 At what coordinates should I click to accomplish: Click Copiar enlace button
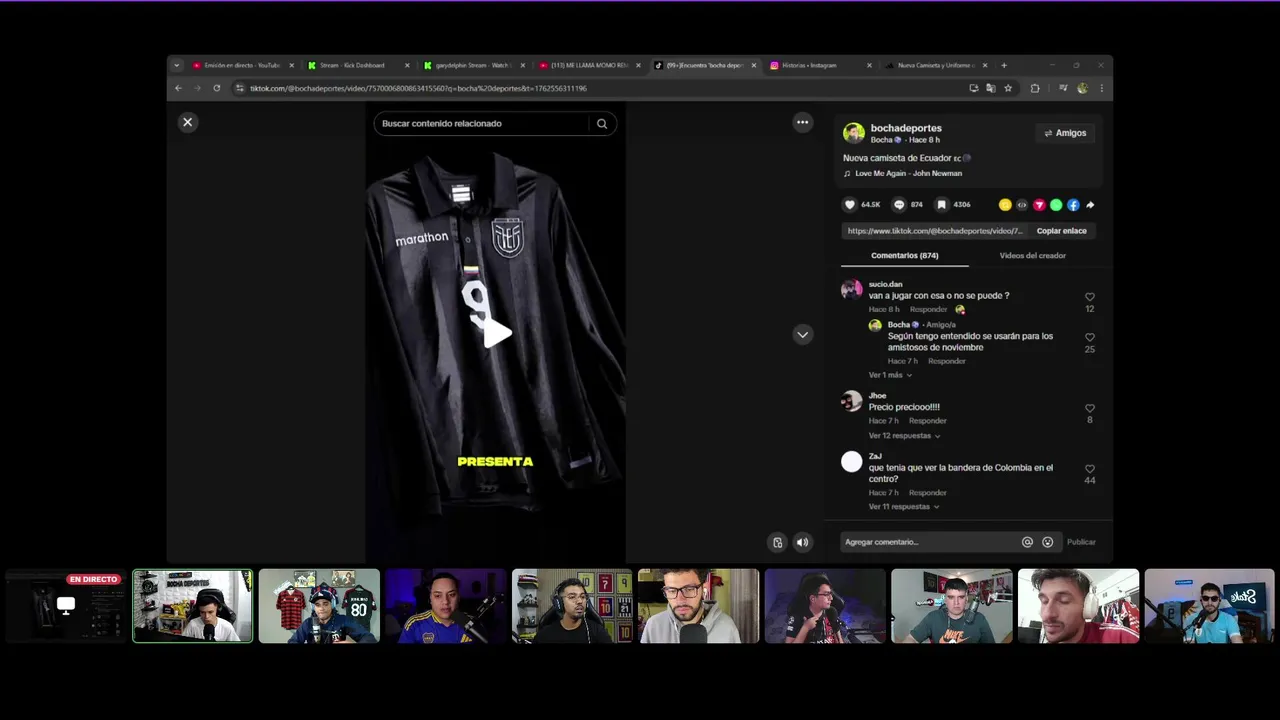pos(1061,231)
